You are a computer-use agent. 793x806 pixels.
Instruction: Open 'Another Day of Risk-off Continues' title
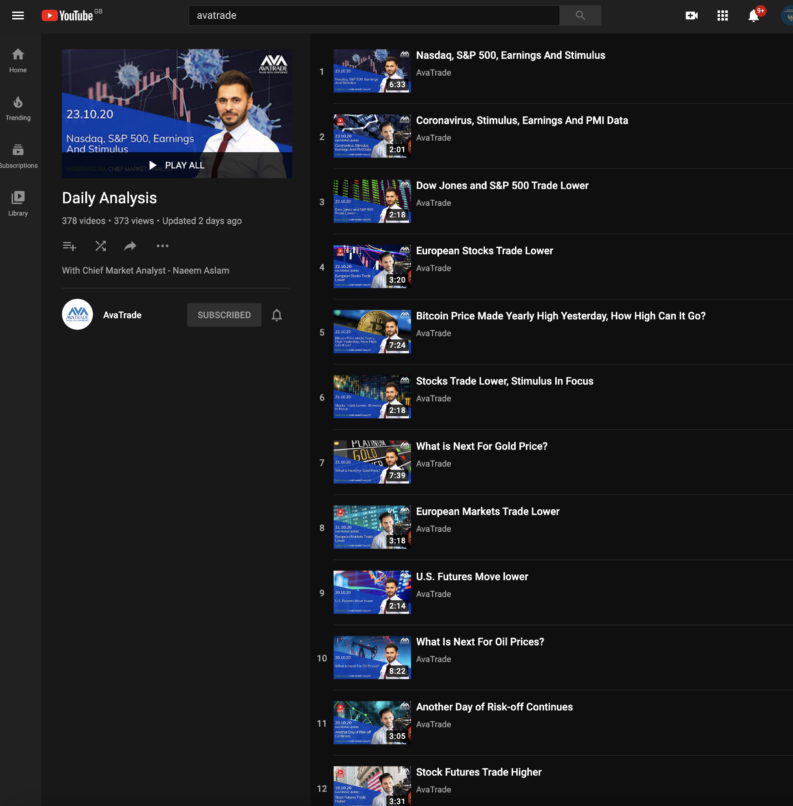pos(494,707)
